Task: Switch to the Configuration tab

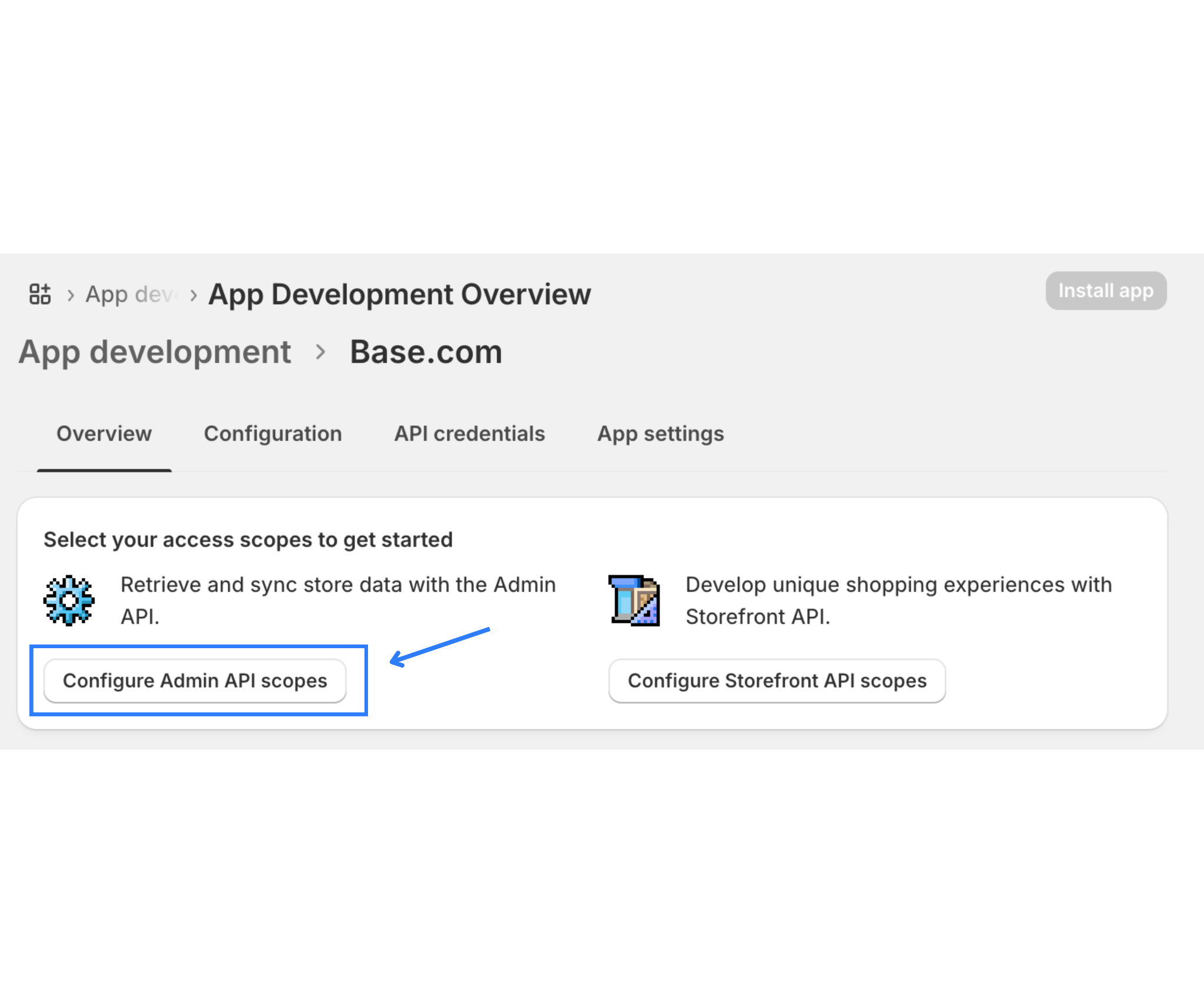Action: pos(273,433)
